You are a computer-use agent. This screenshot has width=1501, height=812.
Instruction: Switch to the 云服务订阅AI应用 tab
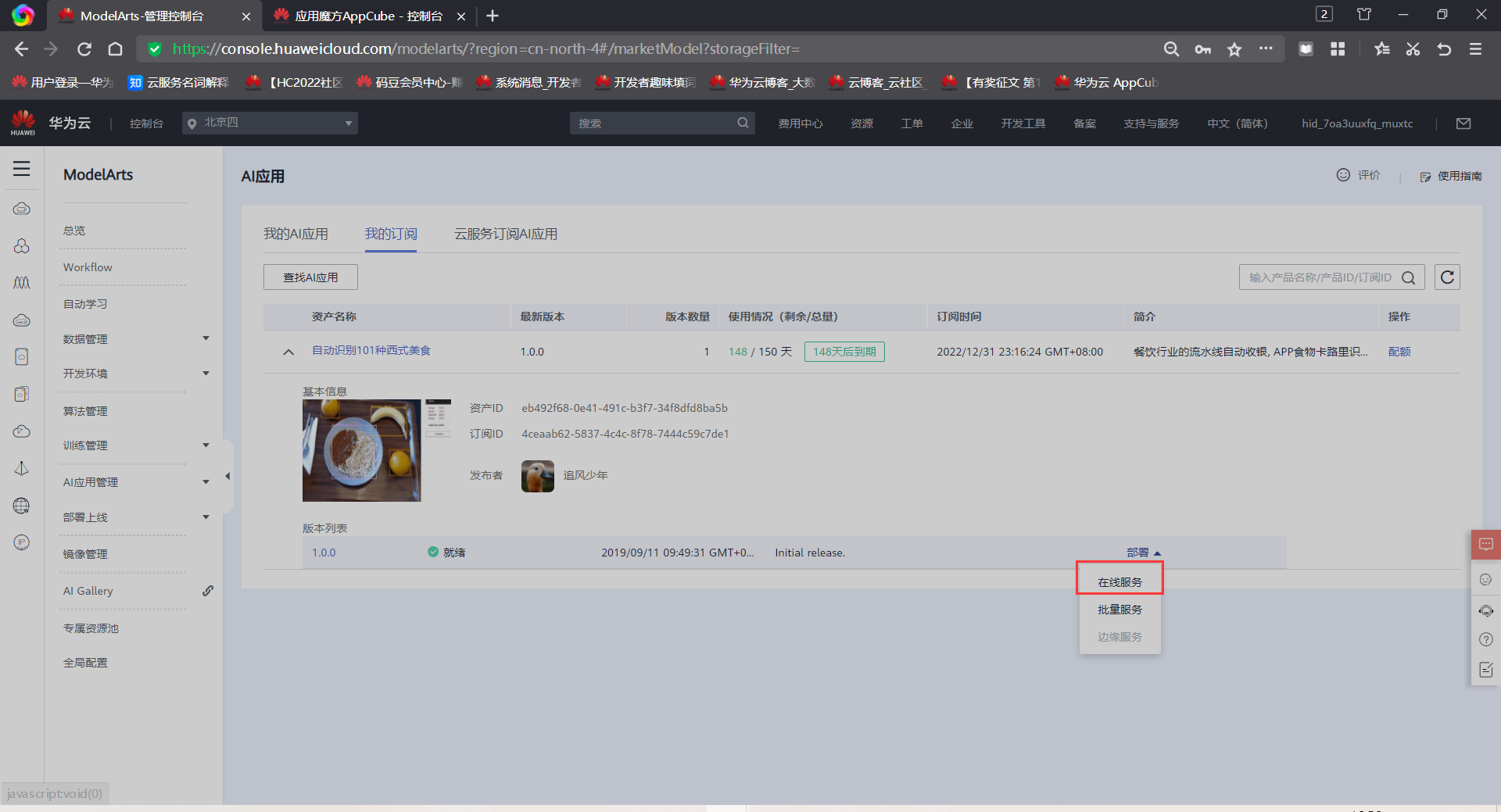tap(506, 234)
